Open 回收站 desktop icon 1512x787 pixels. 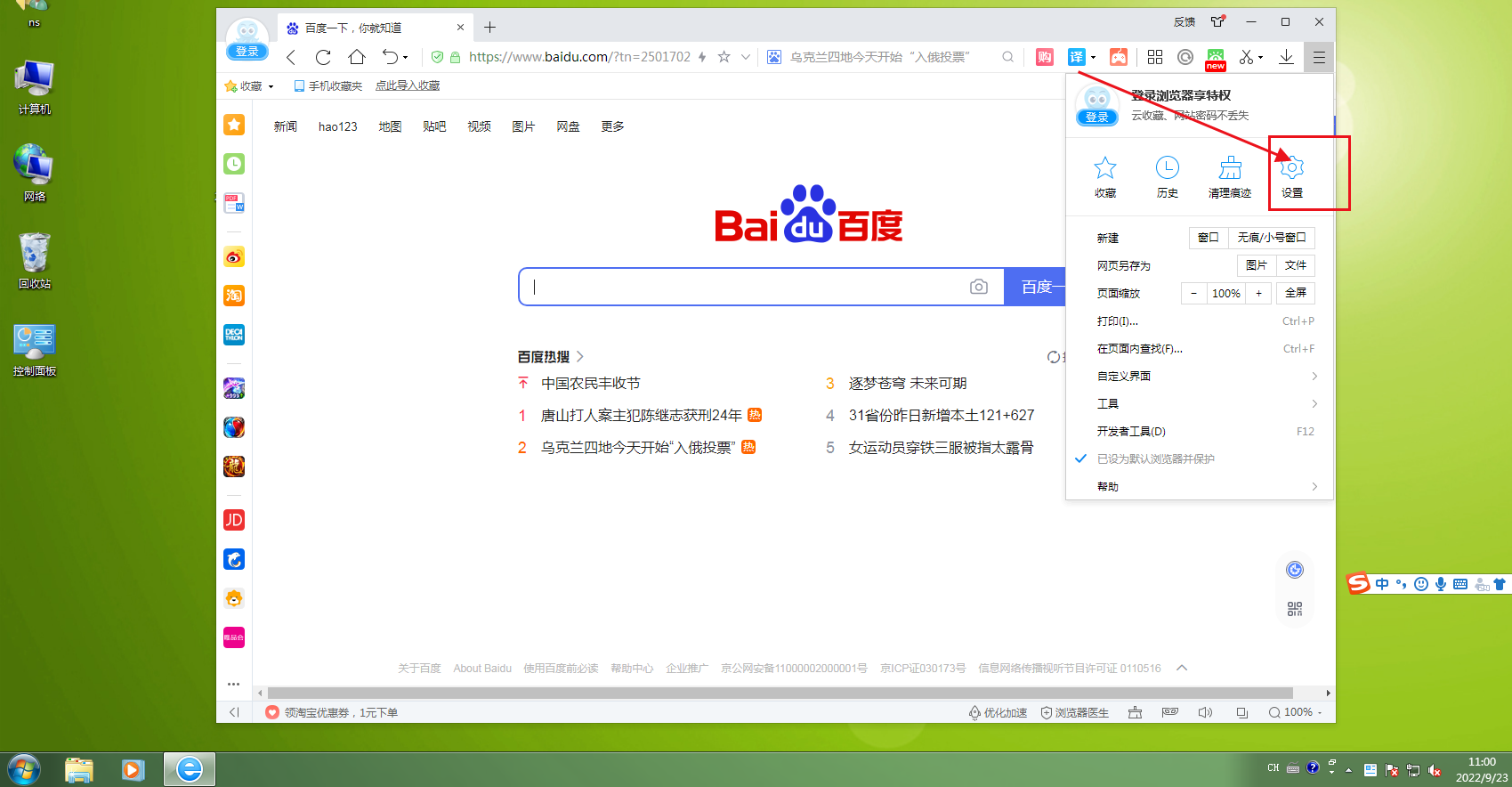pos(35,262)
